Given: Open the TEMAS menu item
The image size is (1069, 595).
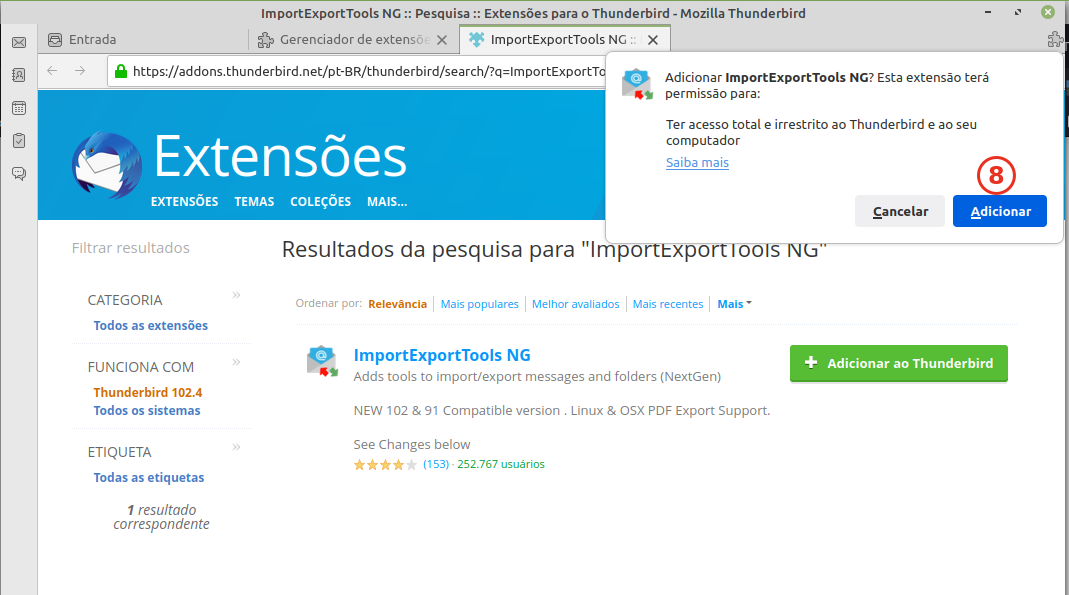Looking at the screenshot, I should (x=254, y=202).
